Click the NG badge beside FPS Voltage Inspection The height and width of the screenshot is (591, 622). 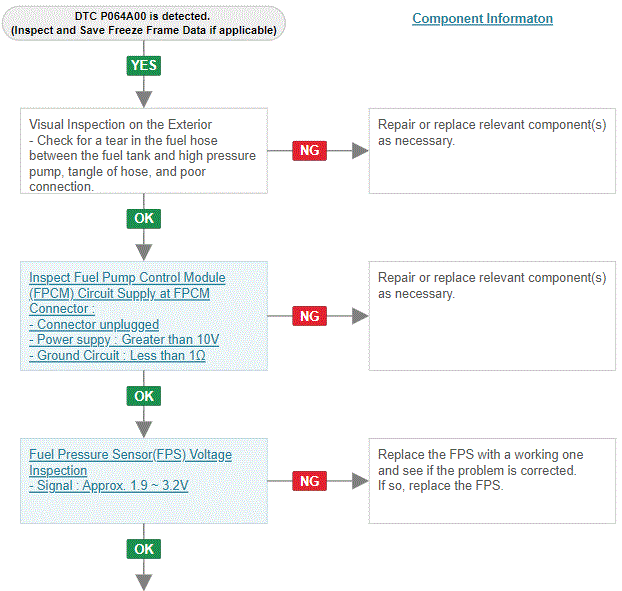point(310,481)
